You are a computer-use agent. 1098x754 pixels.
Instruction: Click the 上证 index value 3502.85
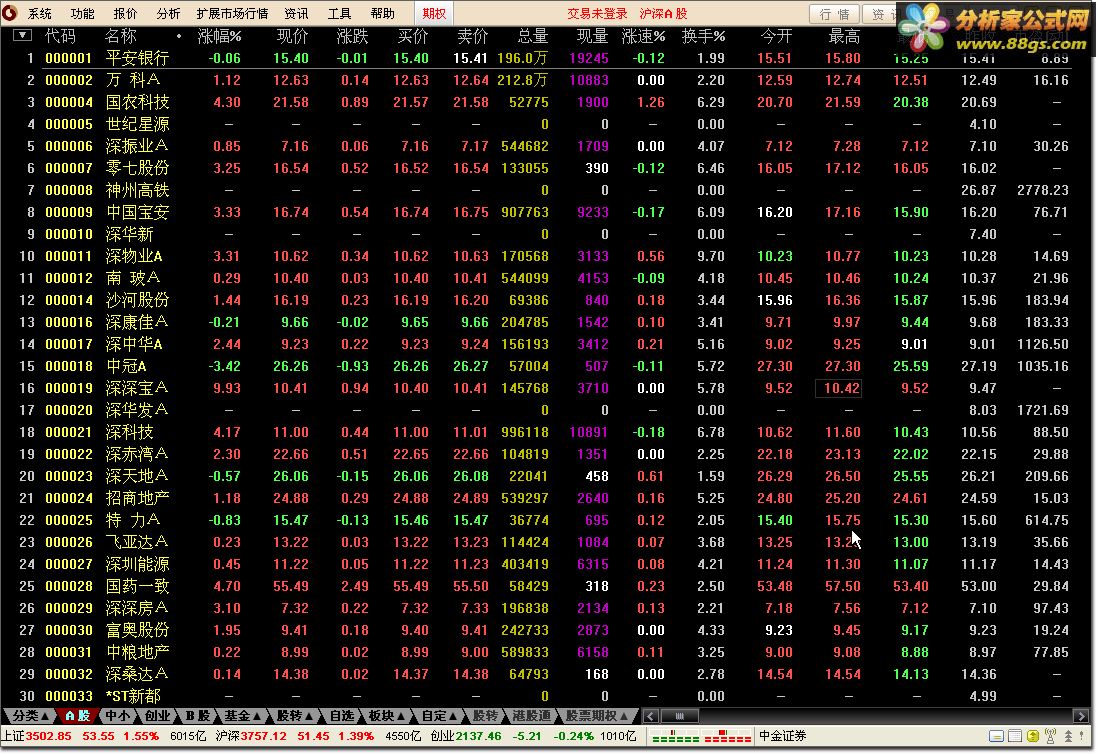tap(48, 736)
